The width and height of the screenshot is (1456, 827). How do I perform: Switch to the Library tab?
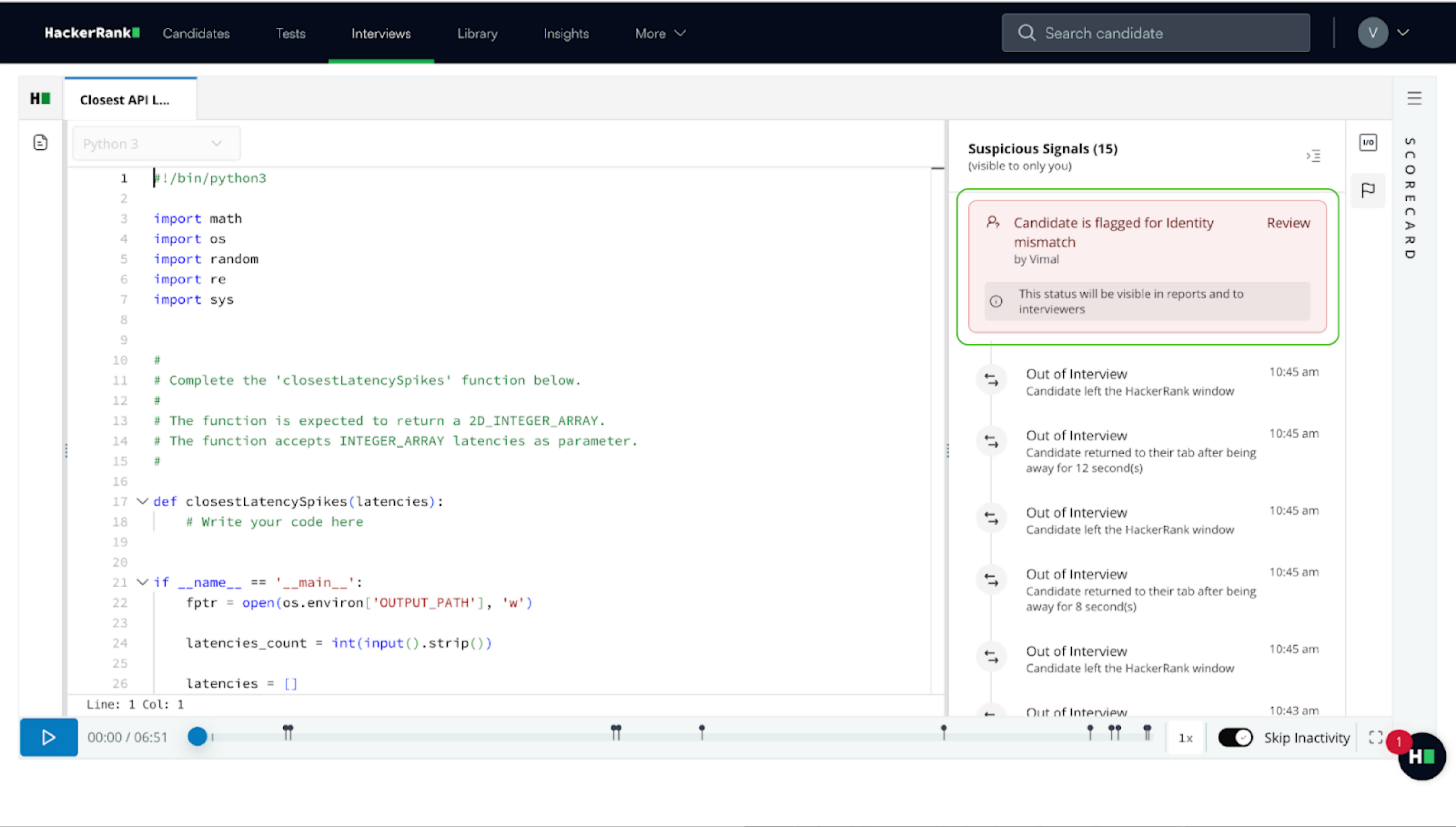(477, 34)
